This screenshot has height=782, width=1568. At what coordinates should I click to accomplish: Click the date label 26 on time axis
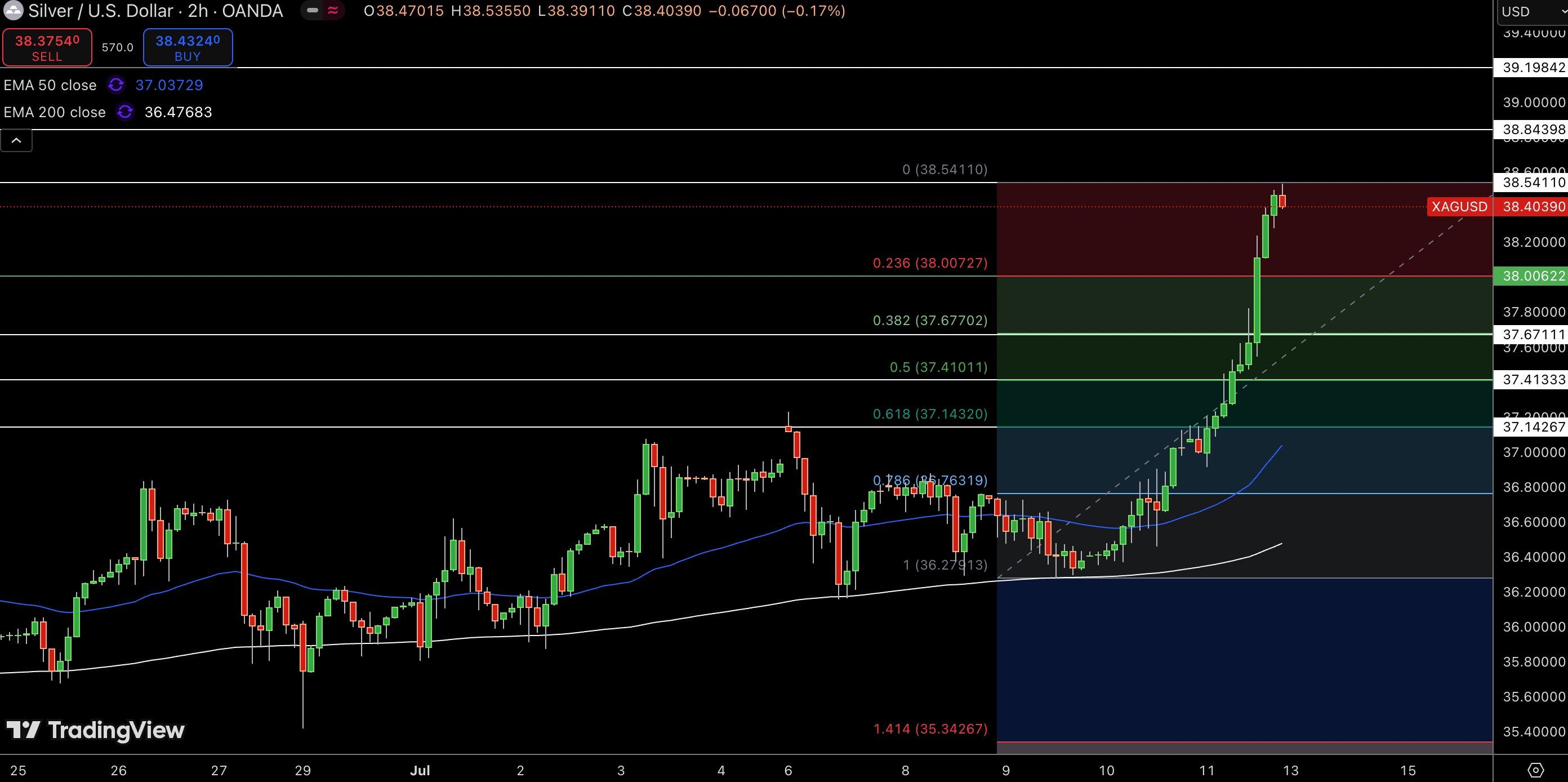pyautogui.click(x=119, y=770)
